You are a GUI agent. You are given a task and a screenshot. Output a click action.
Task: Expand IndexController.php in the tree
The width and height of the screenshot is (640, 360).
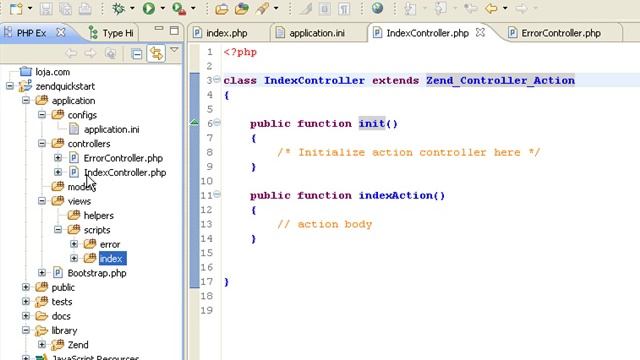pyautogui.click(x=58, y=172)
